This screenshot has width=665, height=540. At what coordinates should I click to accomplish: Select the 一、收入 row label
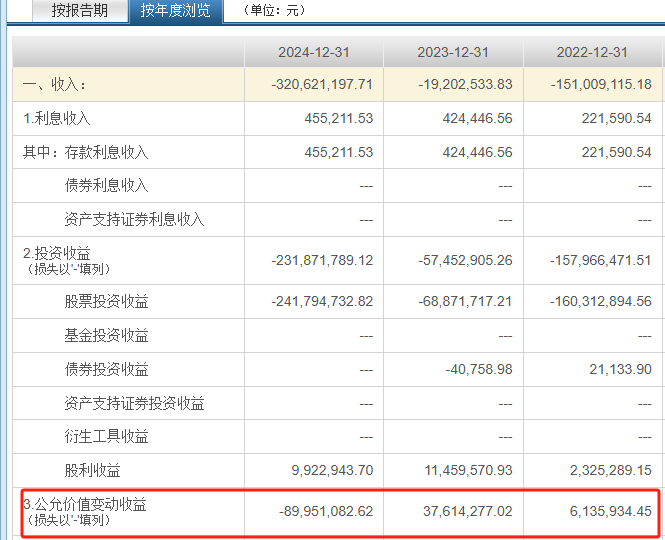(55, 85)
